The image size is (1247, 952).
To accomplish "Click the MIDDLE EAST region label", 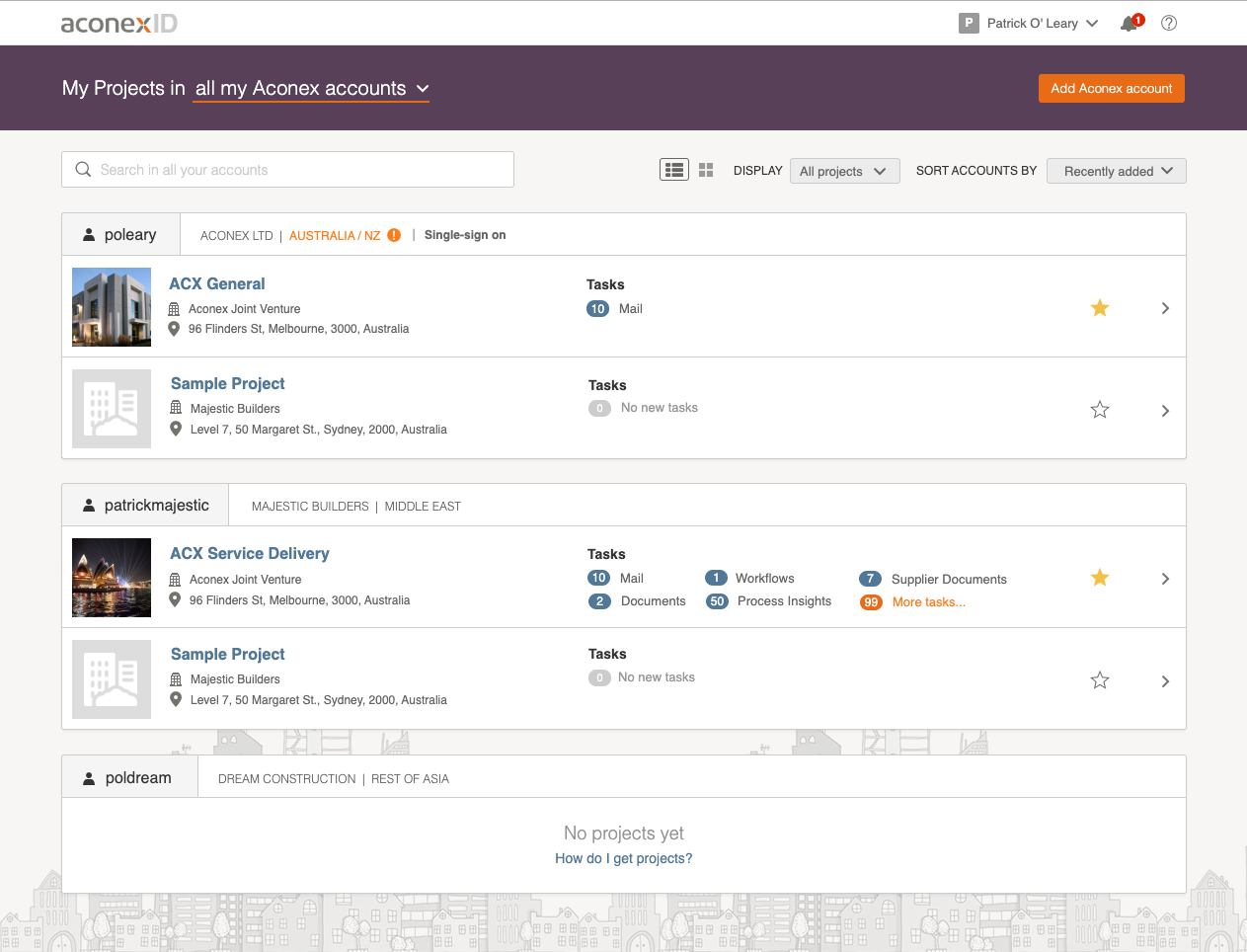I will point(423,507).
